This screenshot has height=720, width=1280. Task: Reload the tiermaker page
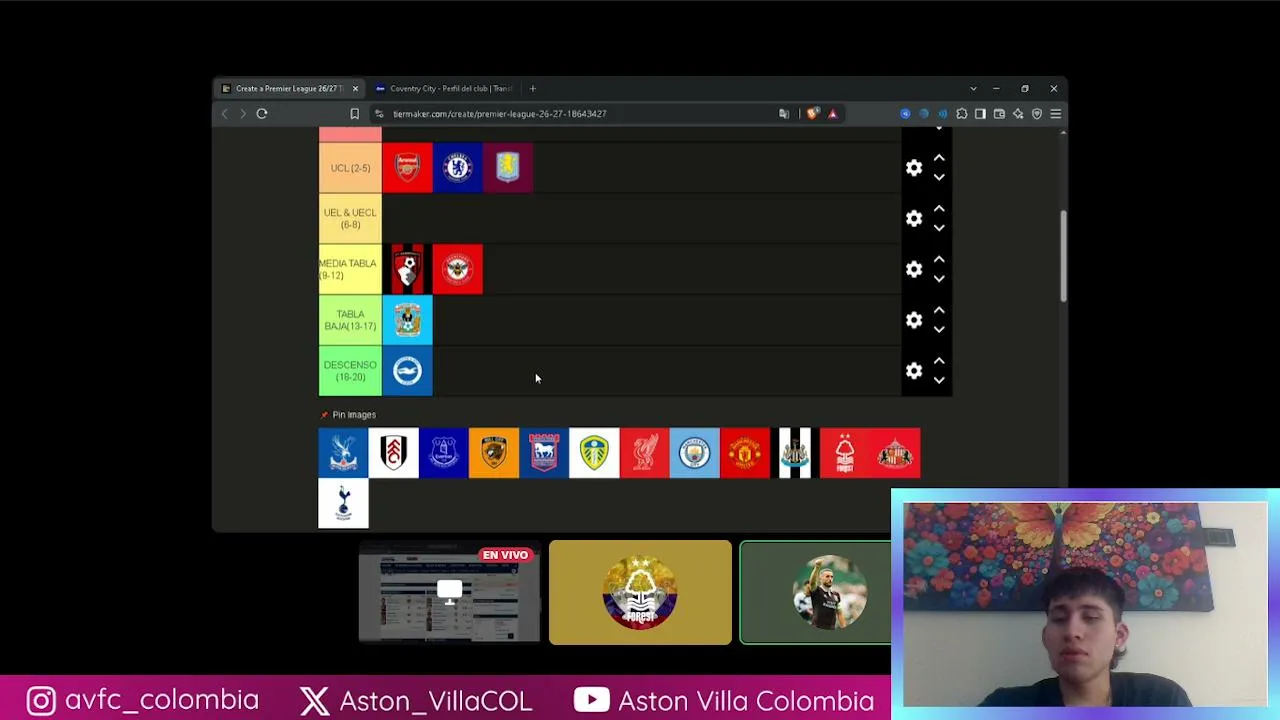262,114
